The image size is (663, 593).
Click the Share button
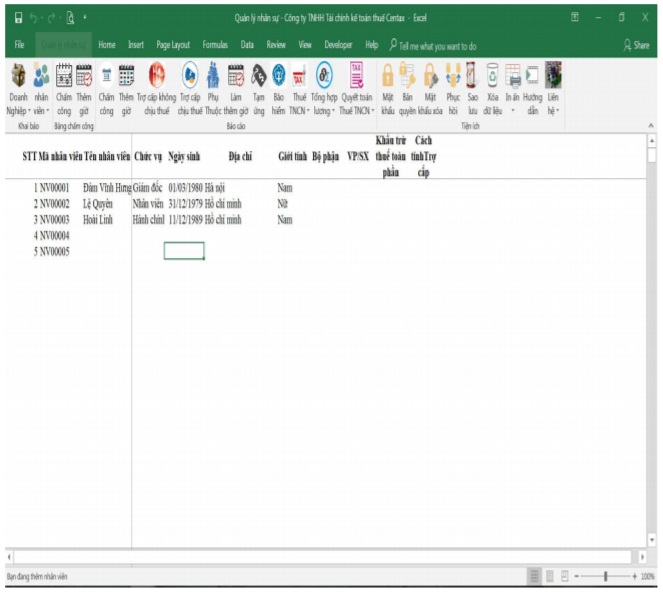point(636,45)
